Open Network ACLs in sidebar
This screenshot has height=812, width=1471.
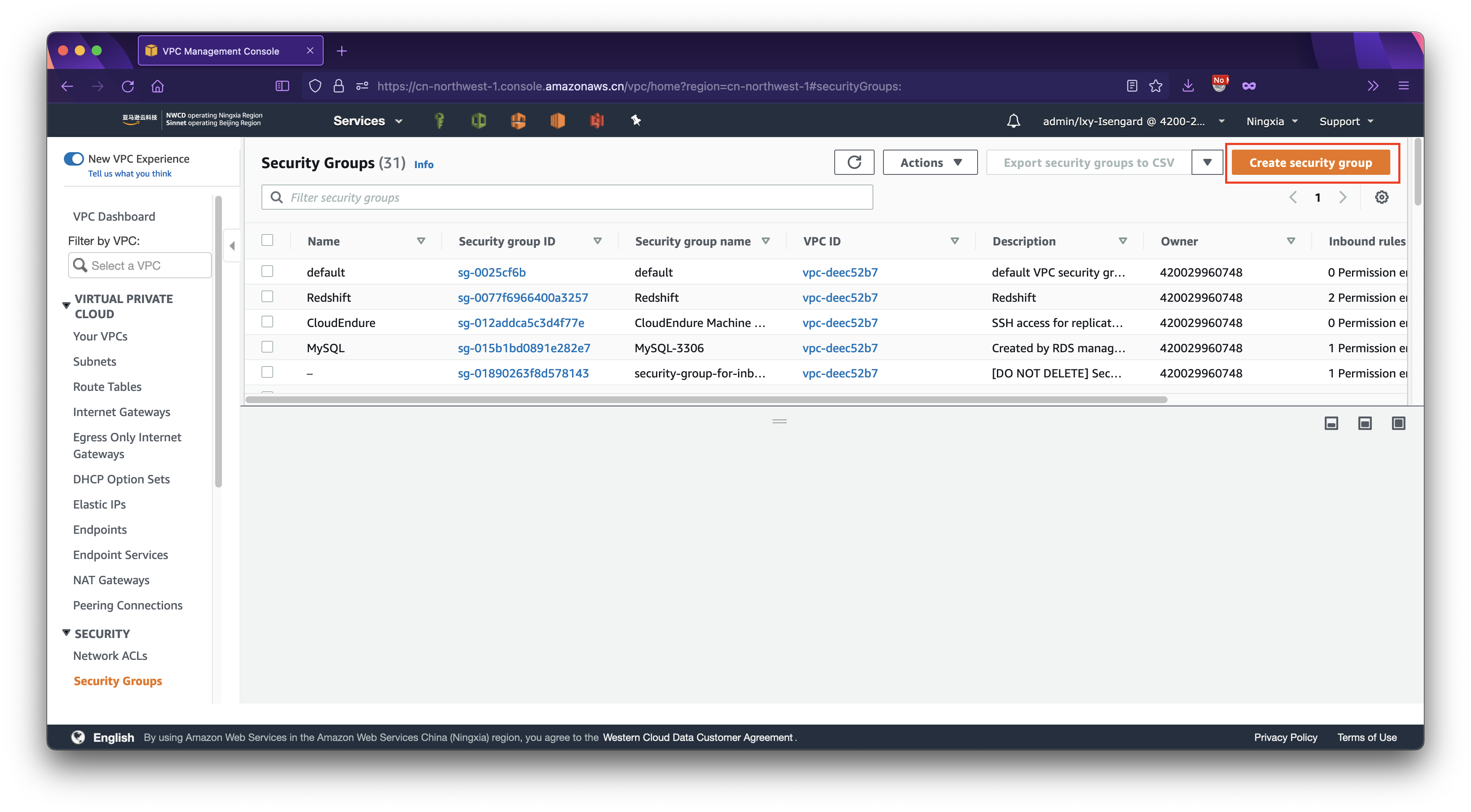tap(110, 656)
